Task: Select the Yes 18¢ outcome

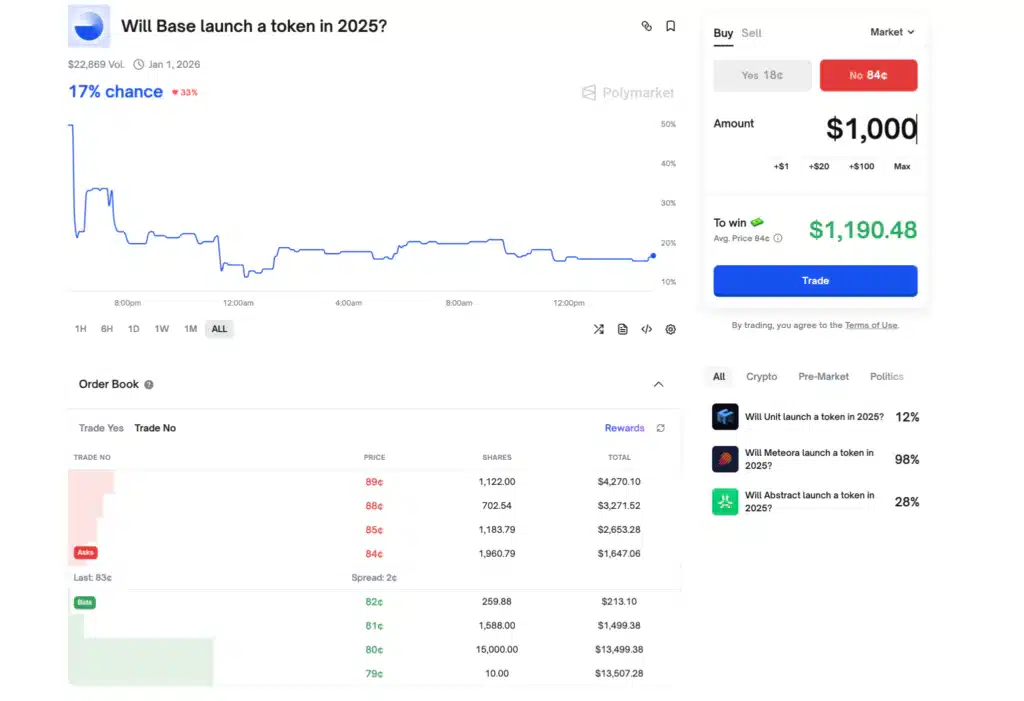Action: coord(762,75)
